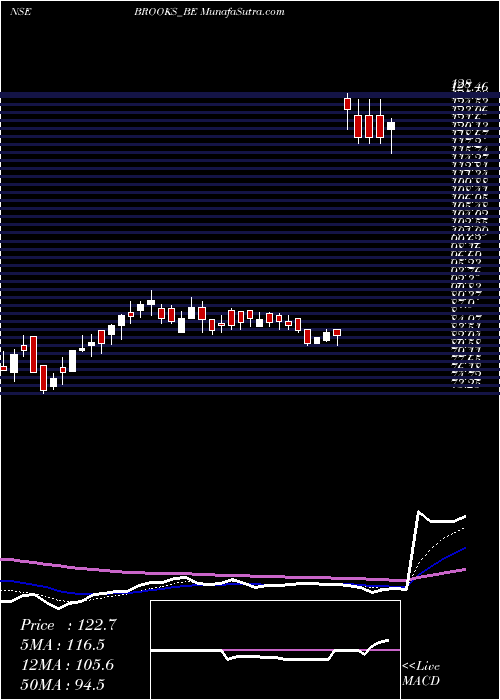This screenshot has width=500, height=700.
Task: Click the NSE exchange label
Action: pos(20,12)
